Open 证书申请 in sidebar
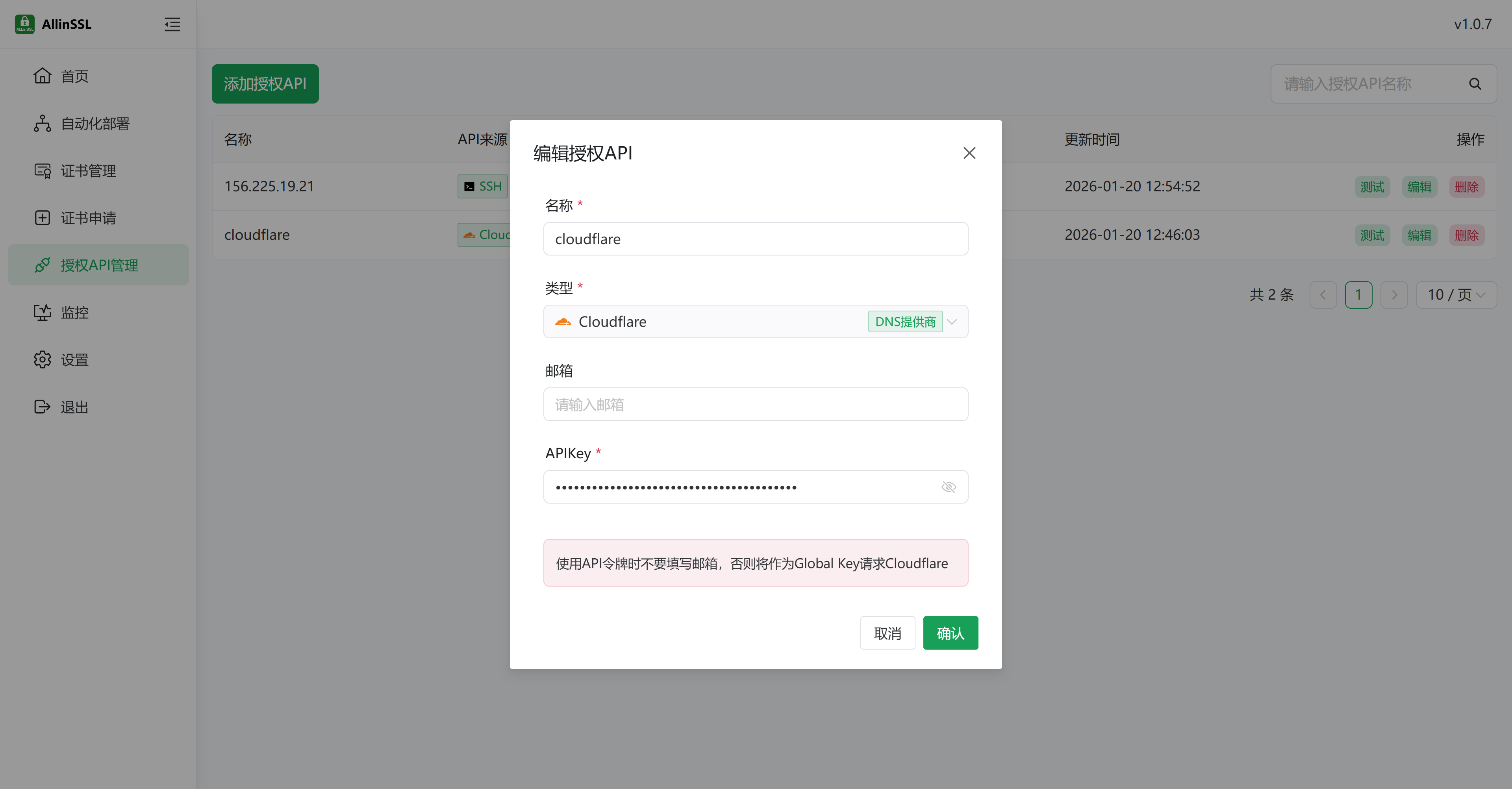The height and width of the screenshot is (789, 1512). [x=98, y=218]
